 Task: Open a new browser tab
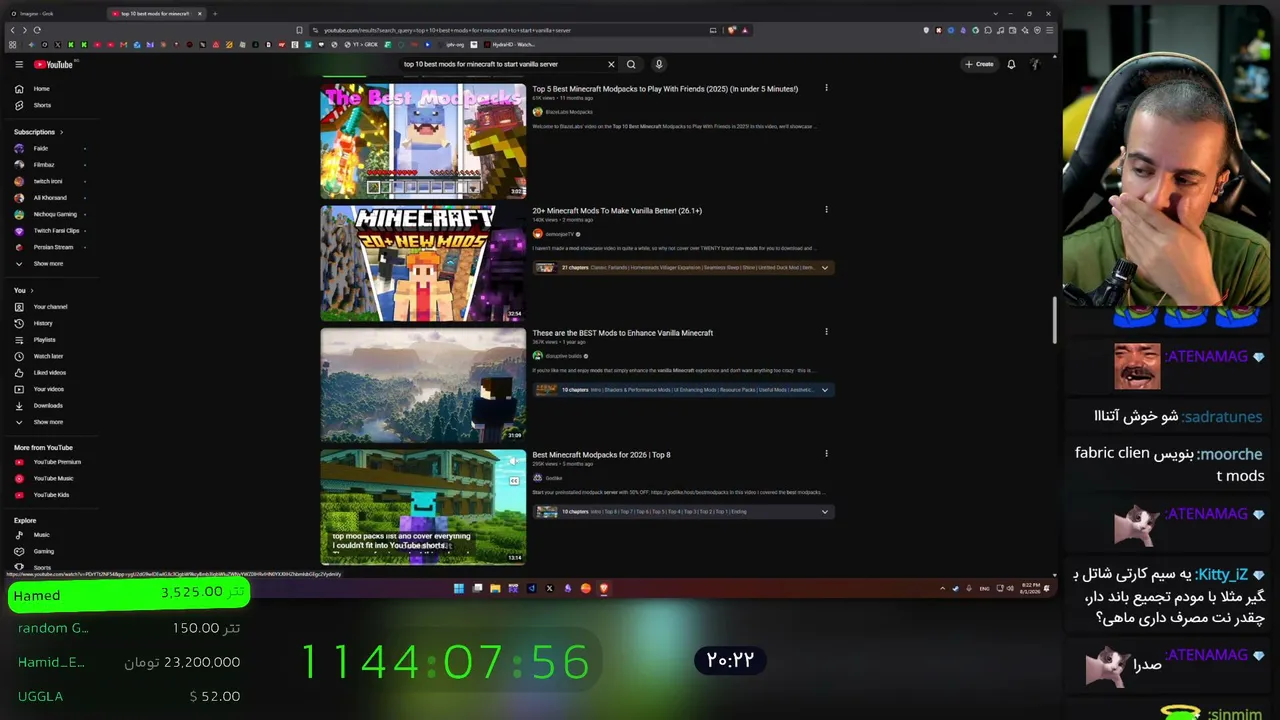pyautogui.click(x=215, y=13)
